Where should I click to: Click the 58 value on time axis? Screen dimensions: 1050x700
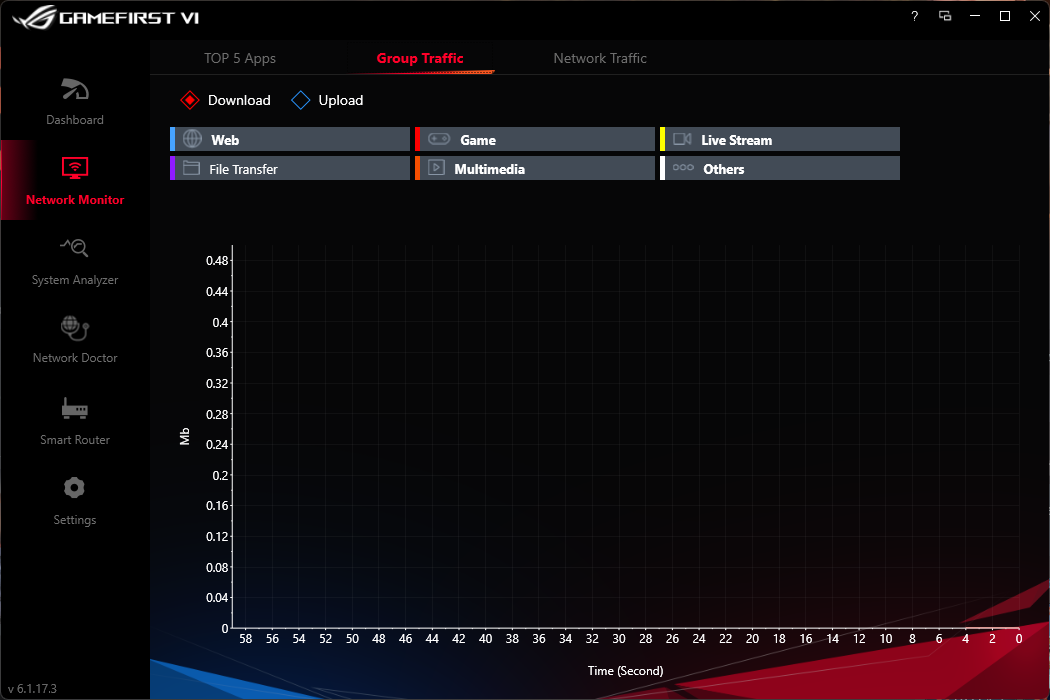tap(246, 638)
